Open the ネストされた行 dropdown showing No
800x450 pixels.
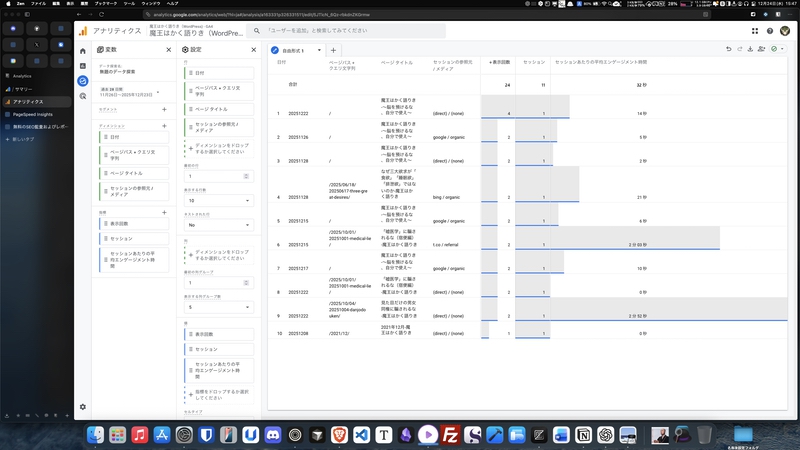[x=219, y=225]
